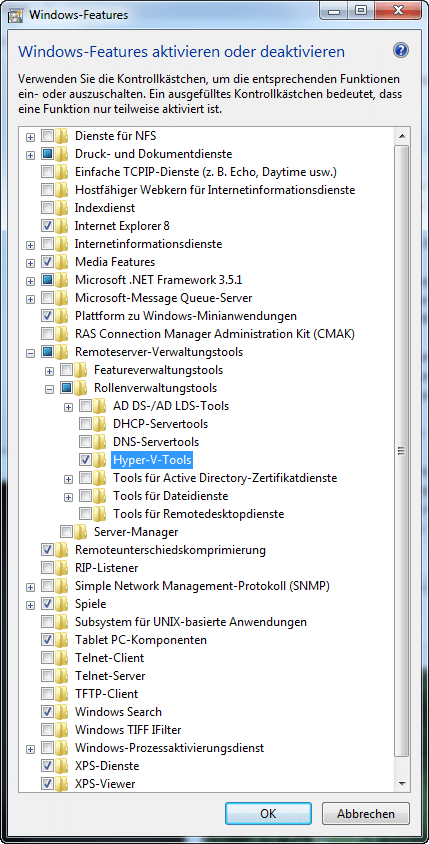The height and width of the screenshot is (844, 429).
Task: Minimize the Windows-Features window
Action: pos(335,9)
